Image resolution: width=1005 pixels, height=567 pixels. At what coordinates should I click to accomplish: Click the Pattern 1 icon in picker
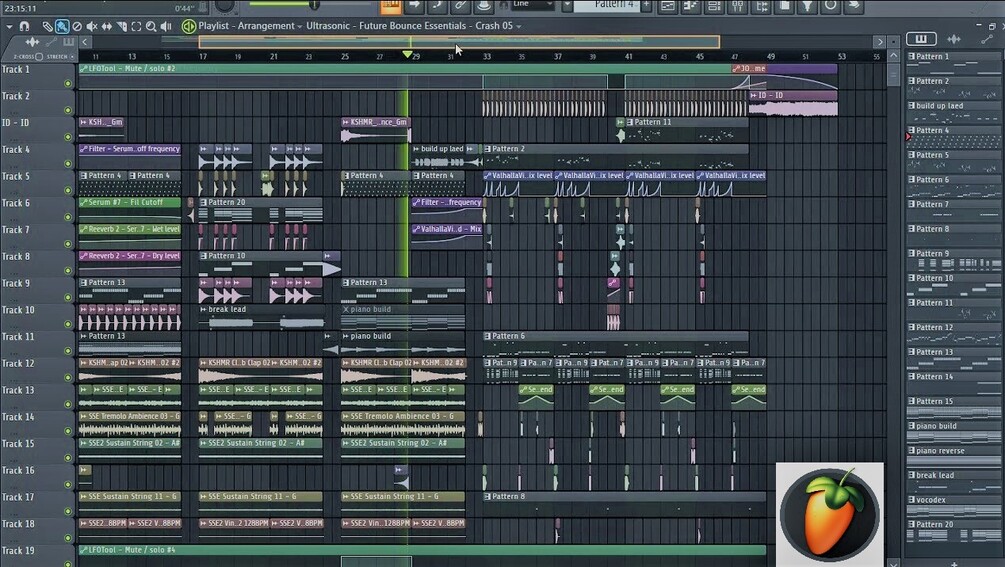[912, 56]
